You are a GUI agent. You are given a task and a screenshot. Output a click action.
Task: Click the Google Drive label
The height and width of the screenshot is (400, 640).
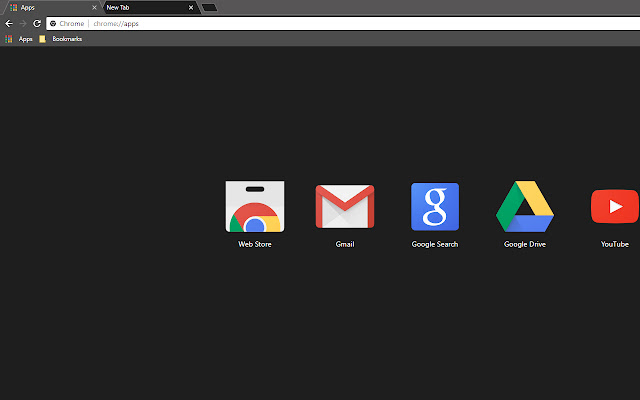click(525, 244)
